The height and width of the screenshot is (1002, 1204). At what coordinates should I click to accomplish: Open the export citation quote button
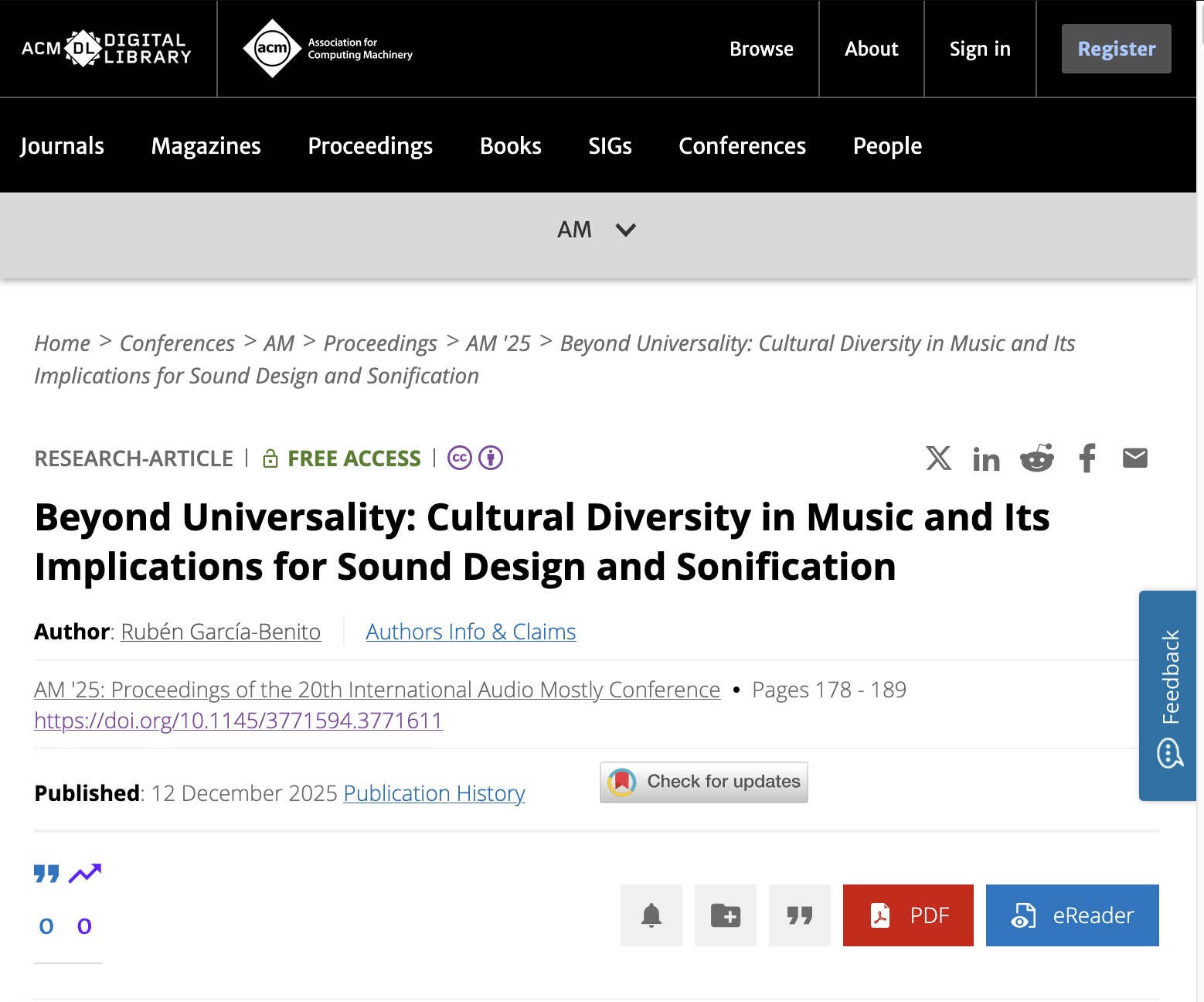tap(800, 915)
